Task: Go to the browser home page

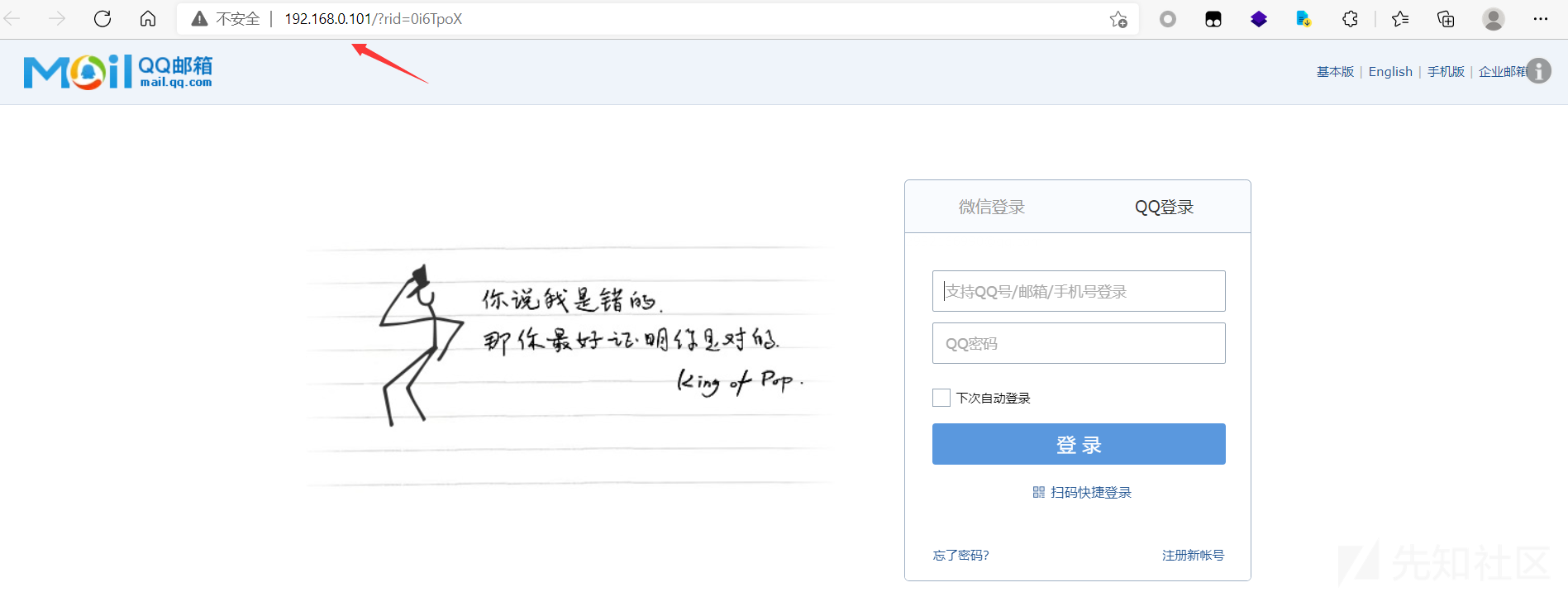Action: point(148,19)
